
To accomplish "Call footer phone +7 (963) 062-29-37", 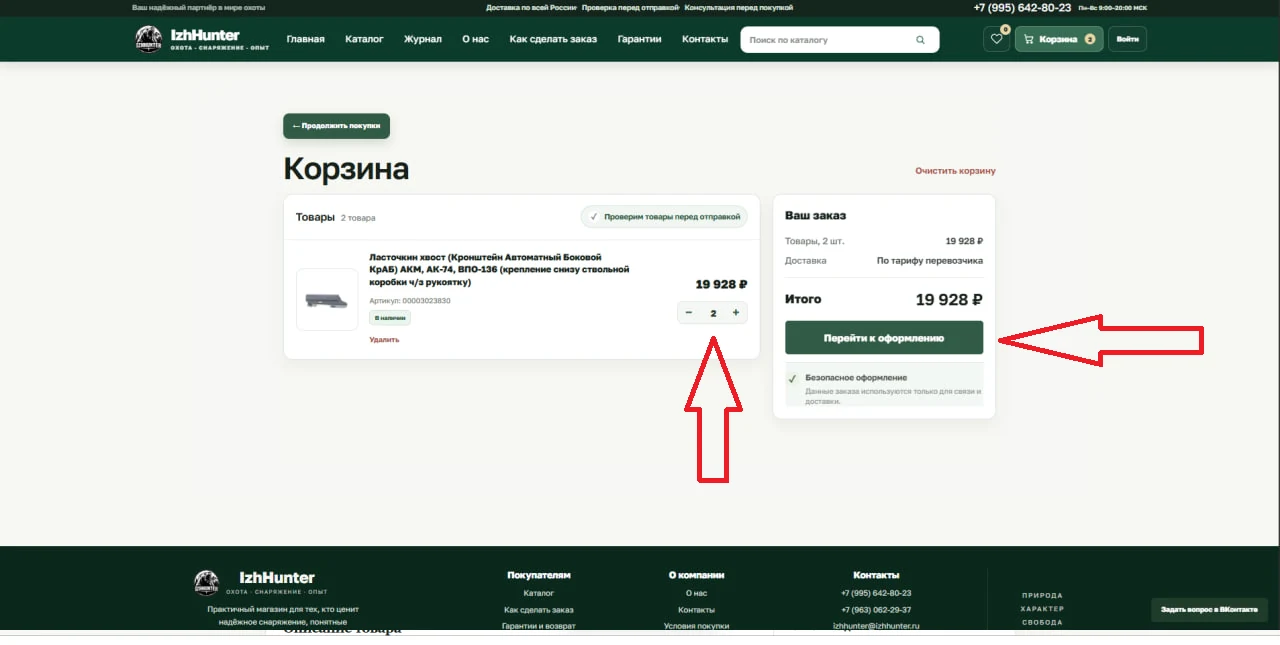I will [x=876, y=610].
